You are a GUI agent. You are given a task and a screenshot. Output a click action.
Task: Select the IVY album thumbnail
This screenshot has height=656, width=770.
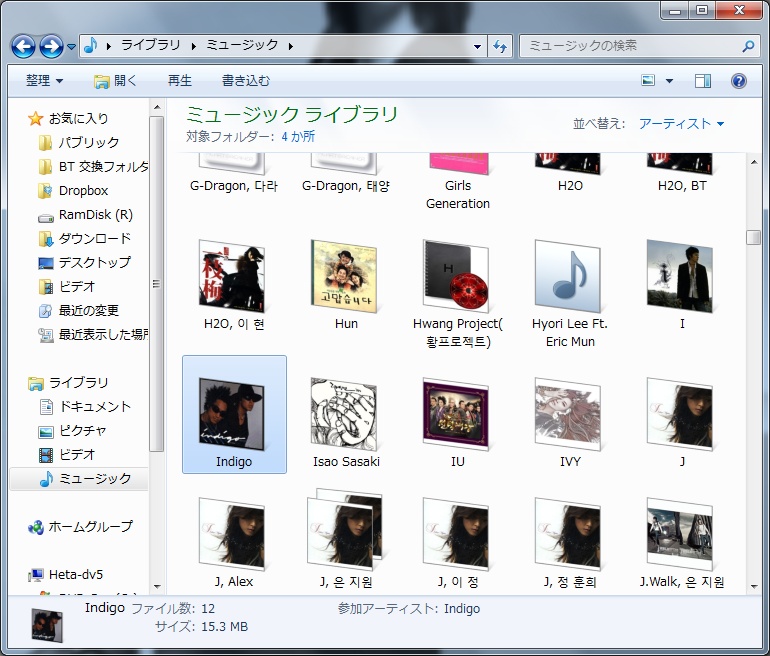(x=570, y=415)
